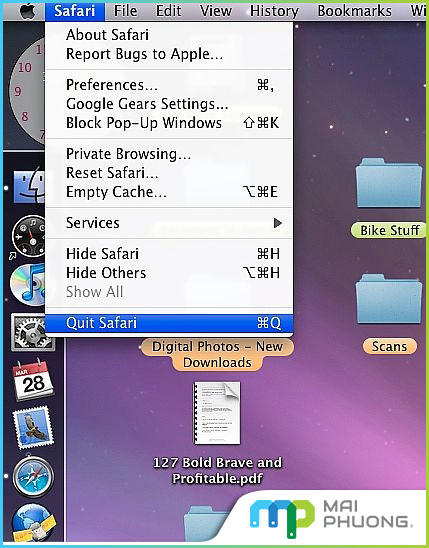Click the 127 Bold Brave and Profitable.pdf filename

click(217, 470)
